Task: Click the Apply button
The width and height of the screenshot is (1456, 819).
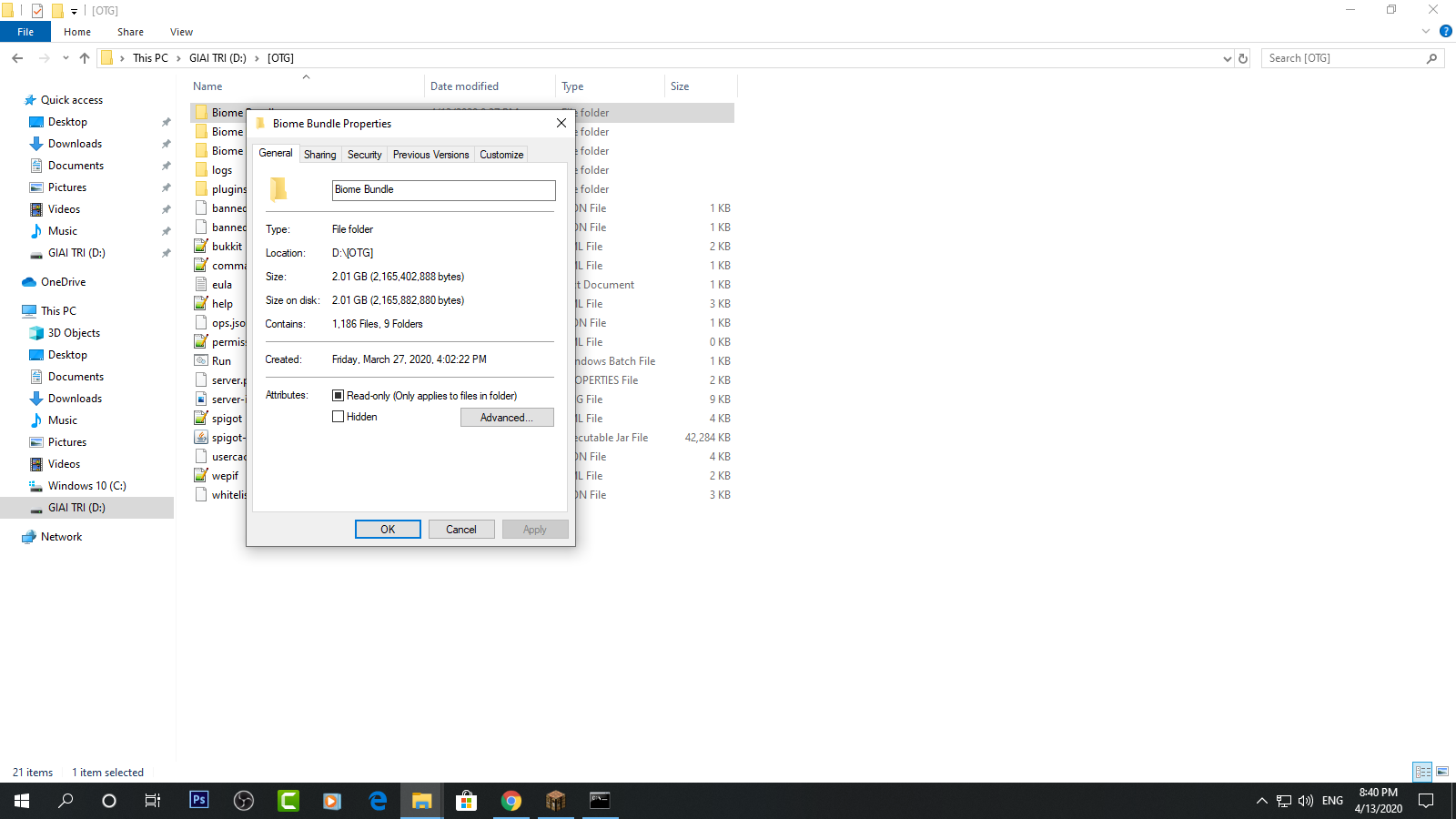Action: 535,530
